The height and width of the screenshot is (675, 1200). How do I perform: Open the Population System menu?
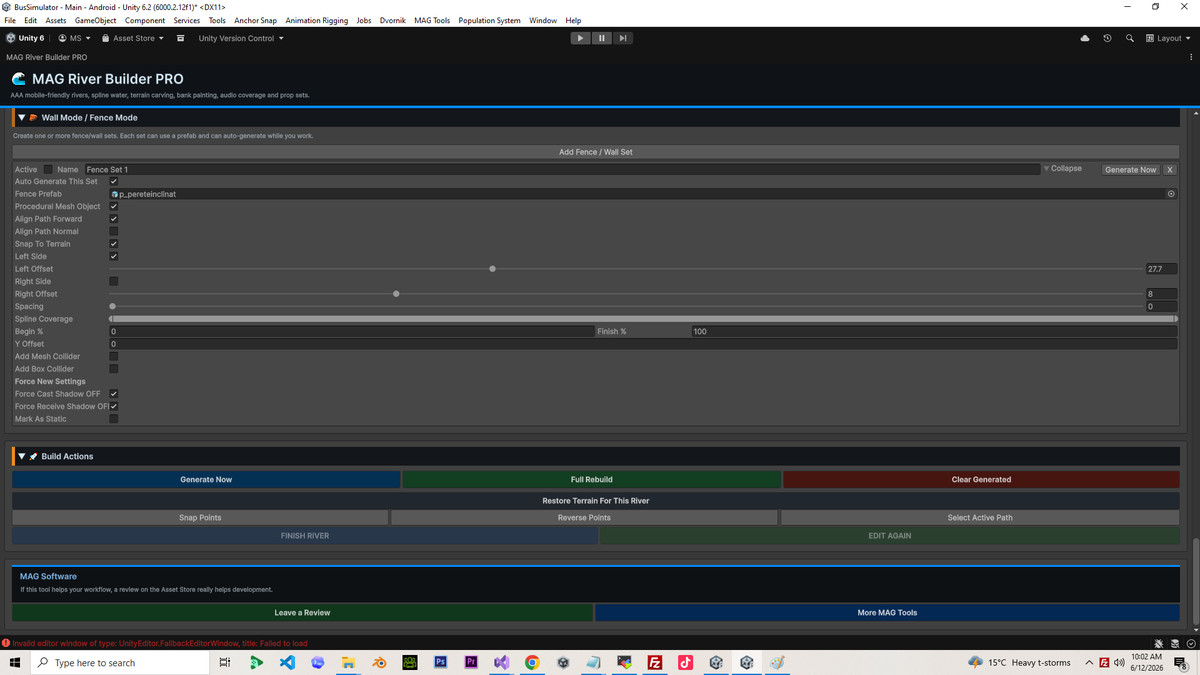tap(489, 20)
